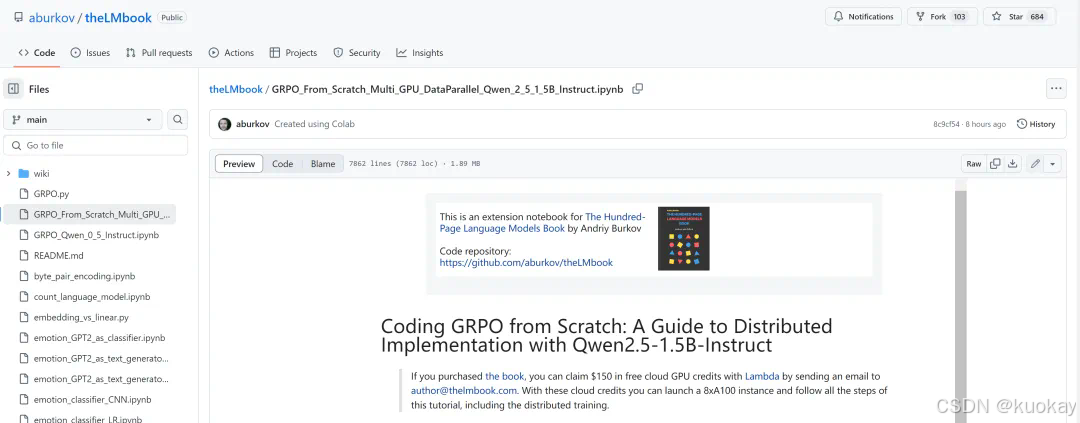Switch to the Code view toggle

282,164
